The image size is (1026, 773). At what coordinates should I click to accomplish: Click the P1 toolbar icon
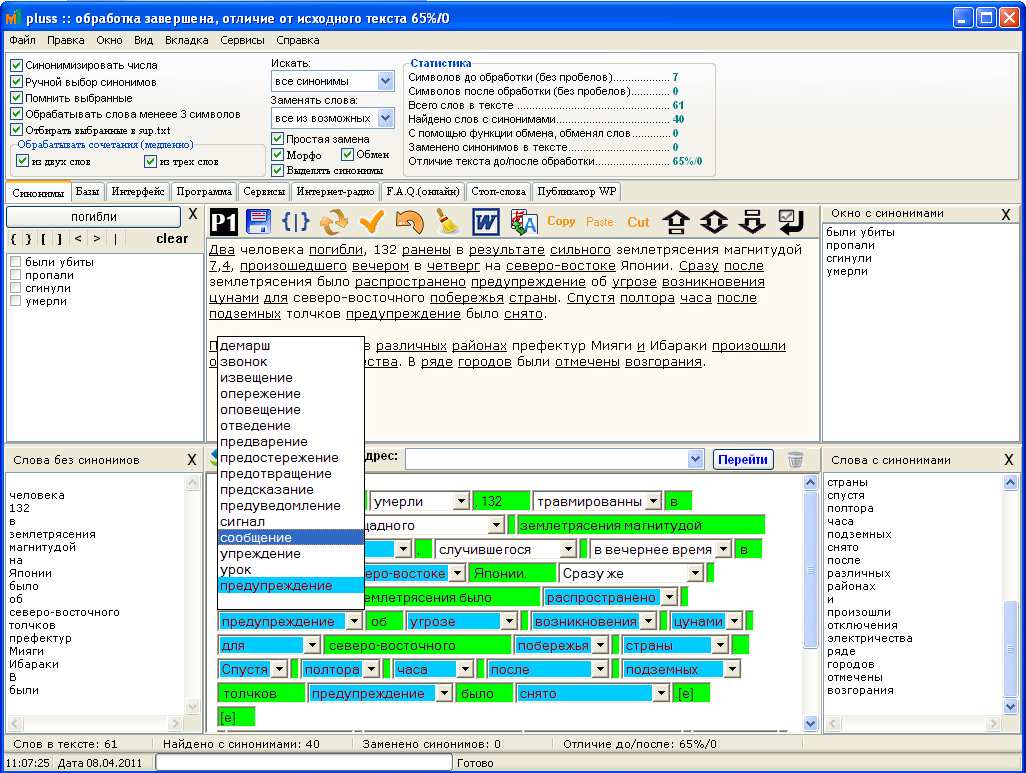pos(222,221)
